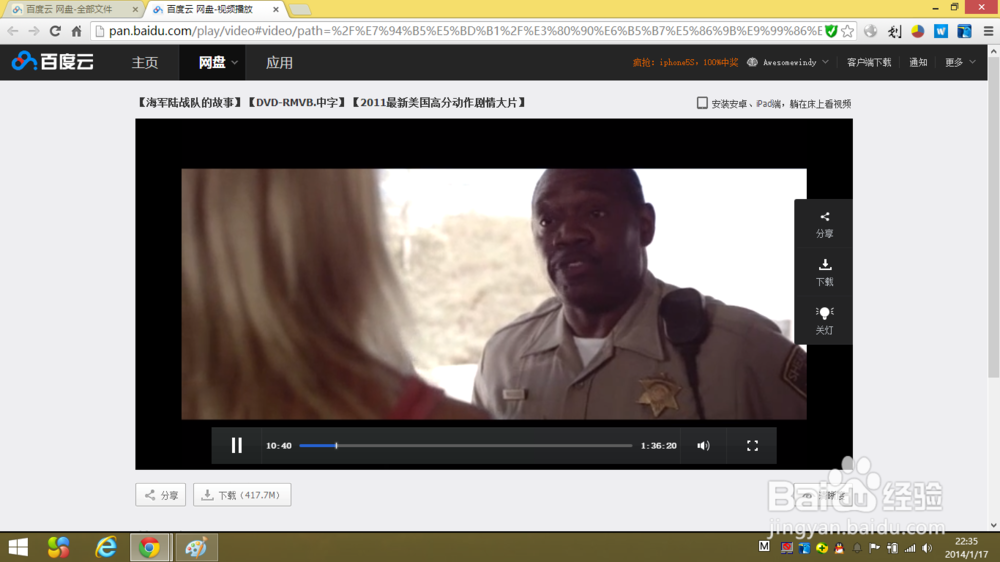Click the globe extension icon

(x=871, y=31)
